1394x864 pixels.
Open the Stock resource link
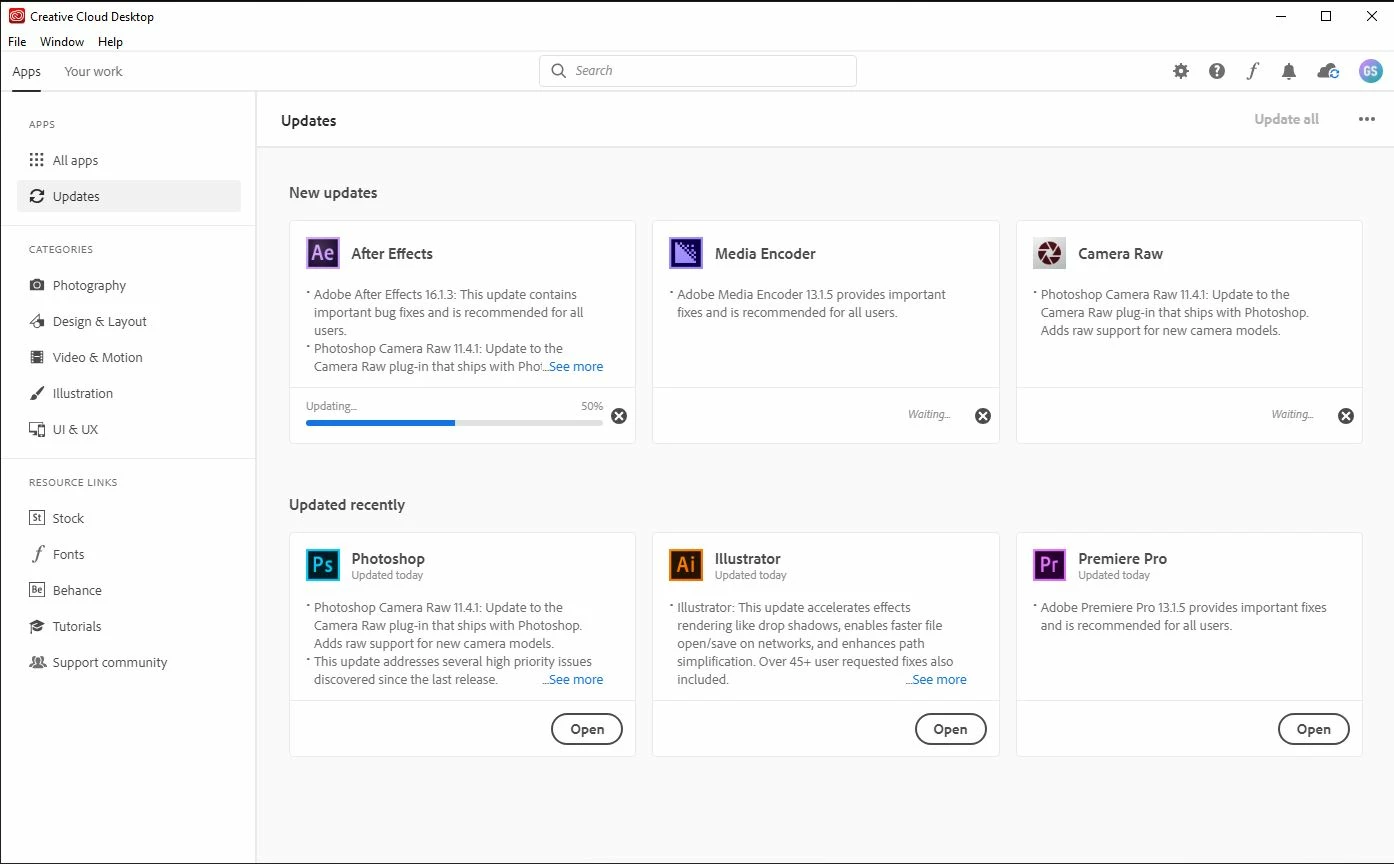(129, 518)
